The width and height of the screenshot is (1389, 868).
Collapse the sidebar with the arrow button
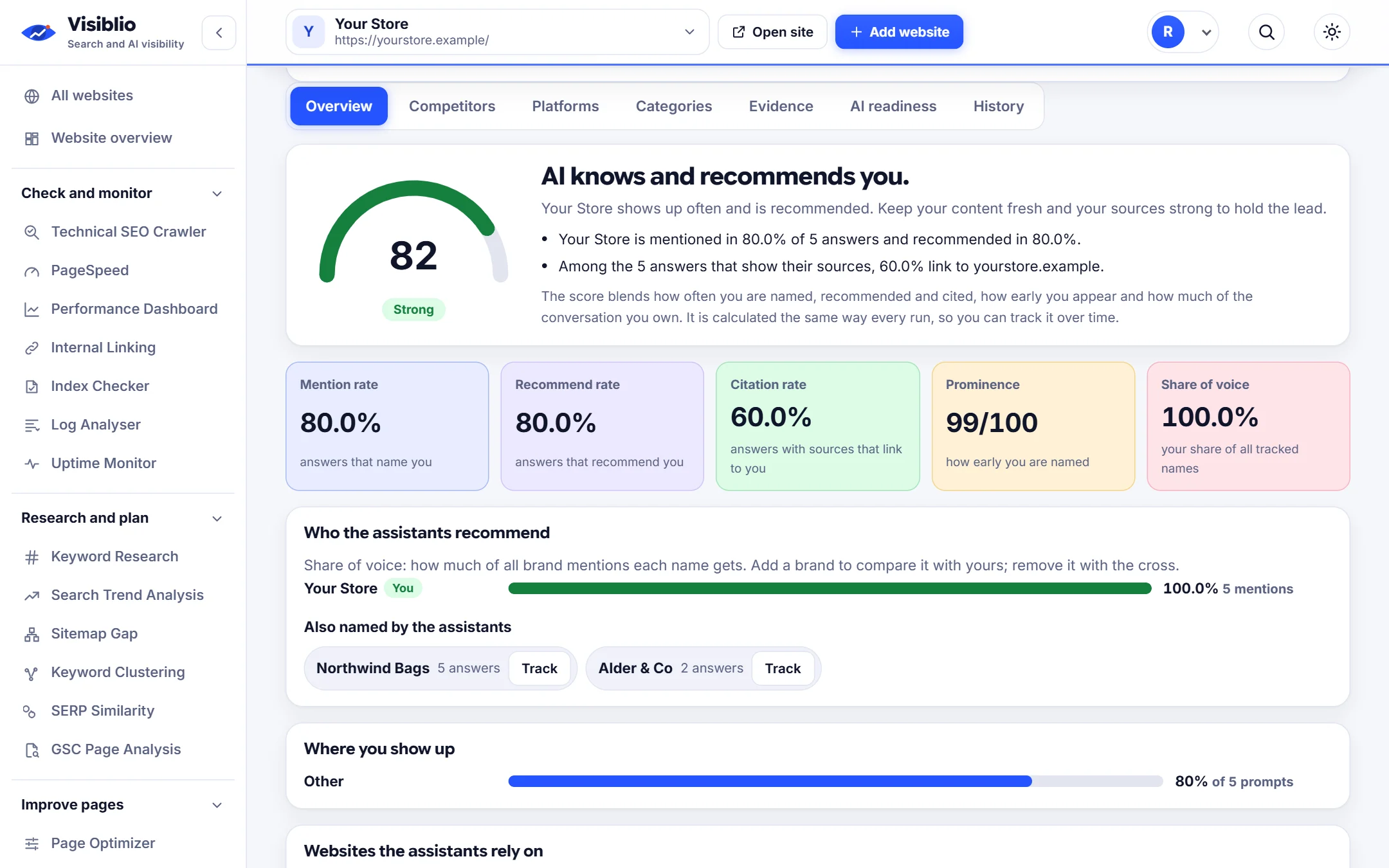[219, 33]
